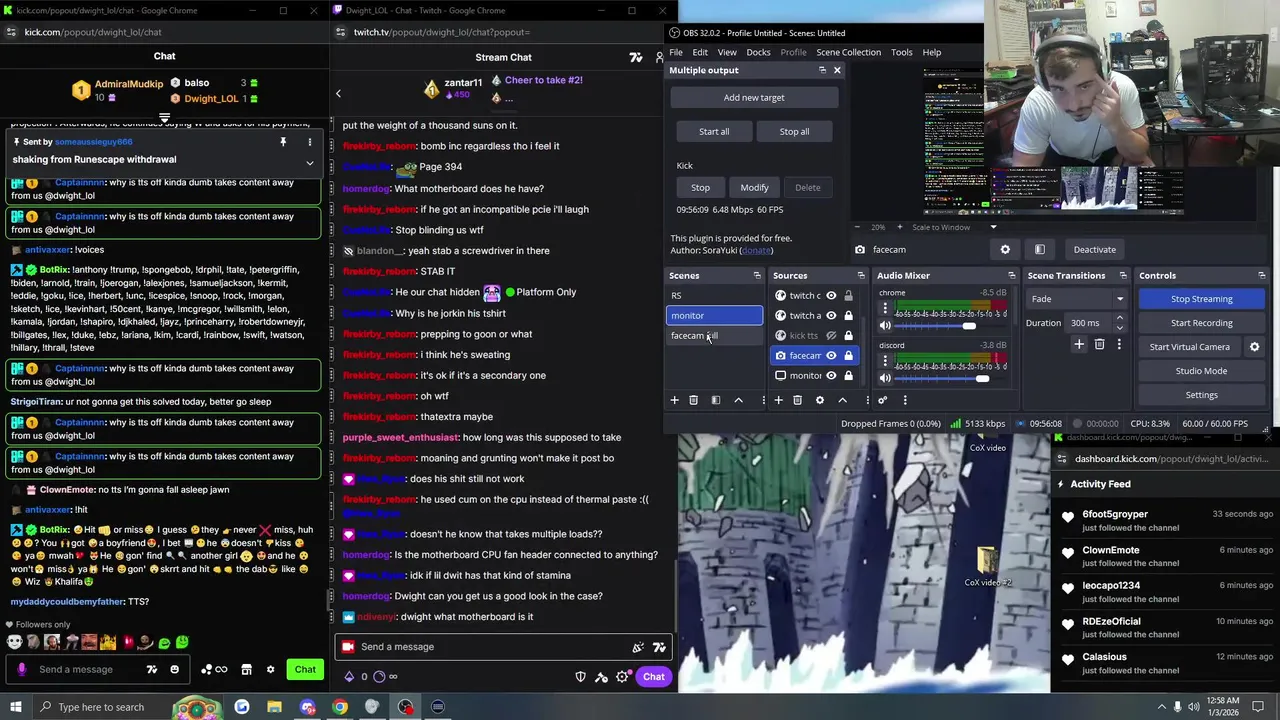Add a new scene in OBS Scenes panel

tap(674, 400)
